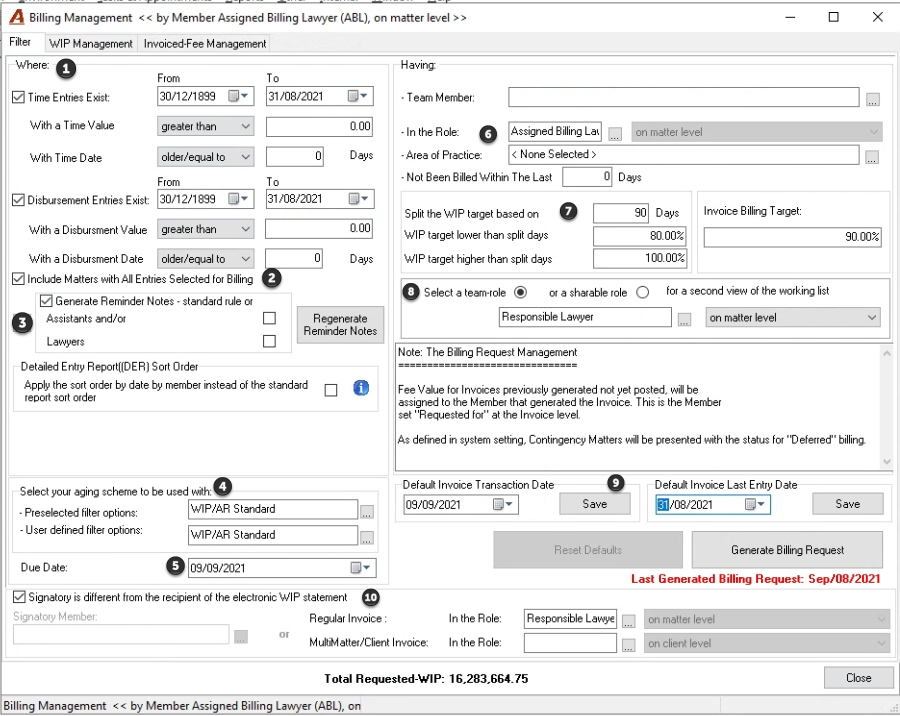Screen dimensions: 900x716
Task: Click the notes panel vertical scrollbar
Action: pos(887,407)
